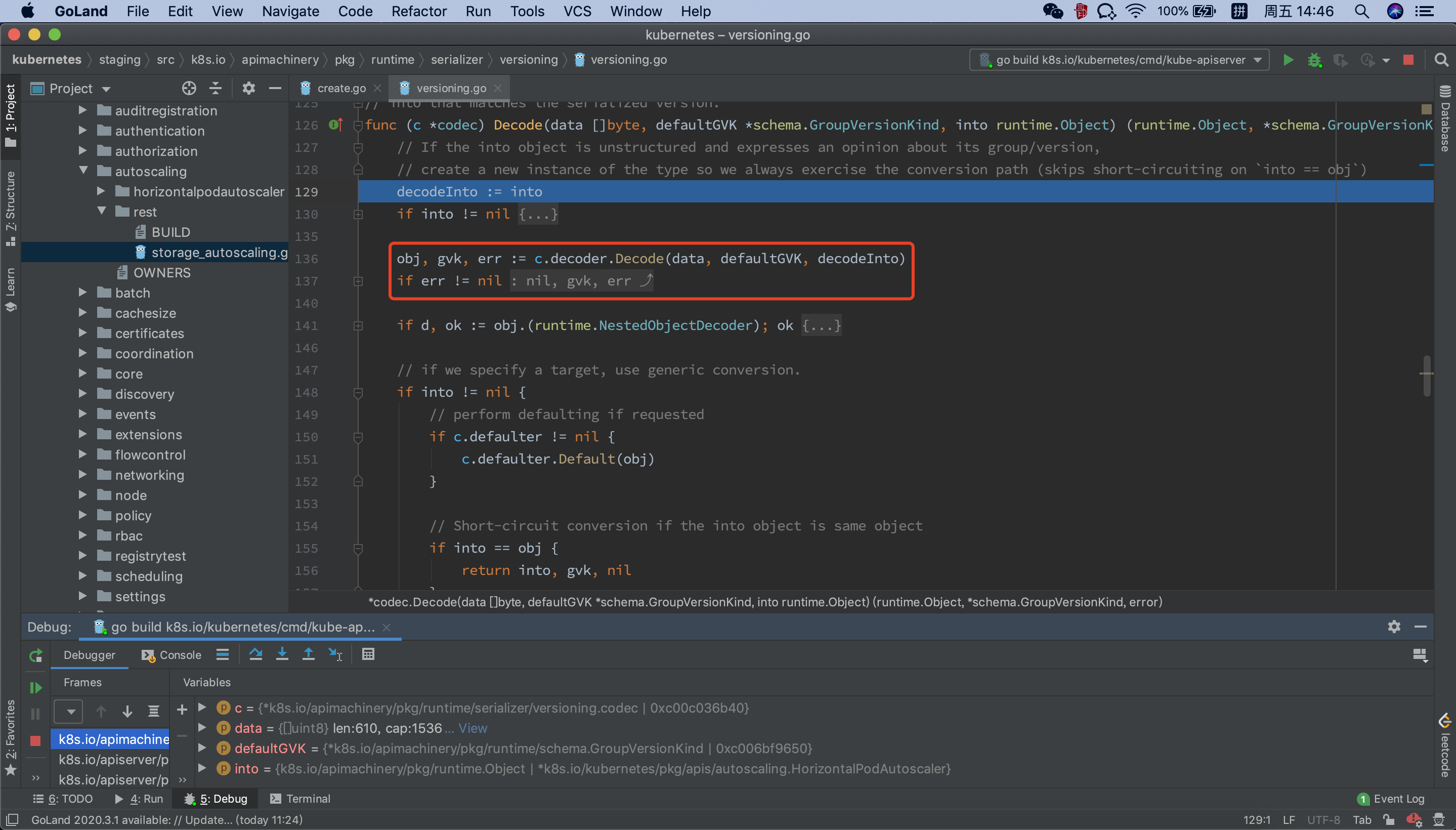The image size is (1456, 830).
Task: Switch to the create.go editor tab
Action: pos(341,88)
